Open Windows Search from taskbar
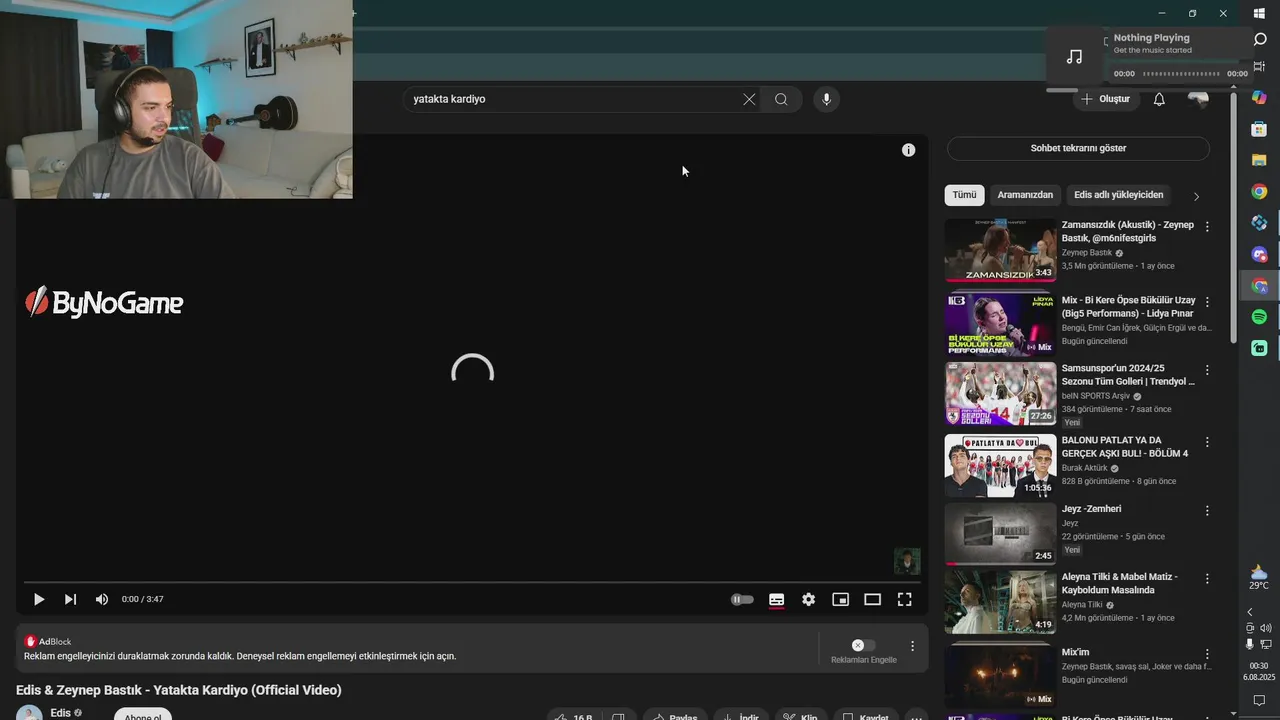The image size is (1280, 720). 1259,39
